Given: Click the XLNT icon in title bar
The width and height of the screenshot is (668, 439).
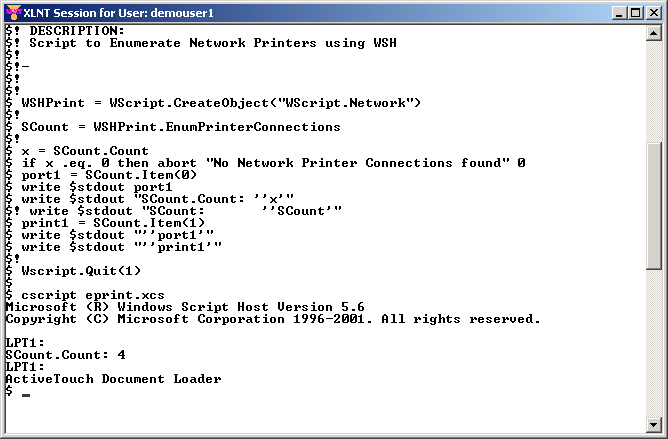Looking at the screenshot, I should [13, 13].
